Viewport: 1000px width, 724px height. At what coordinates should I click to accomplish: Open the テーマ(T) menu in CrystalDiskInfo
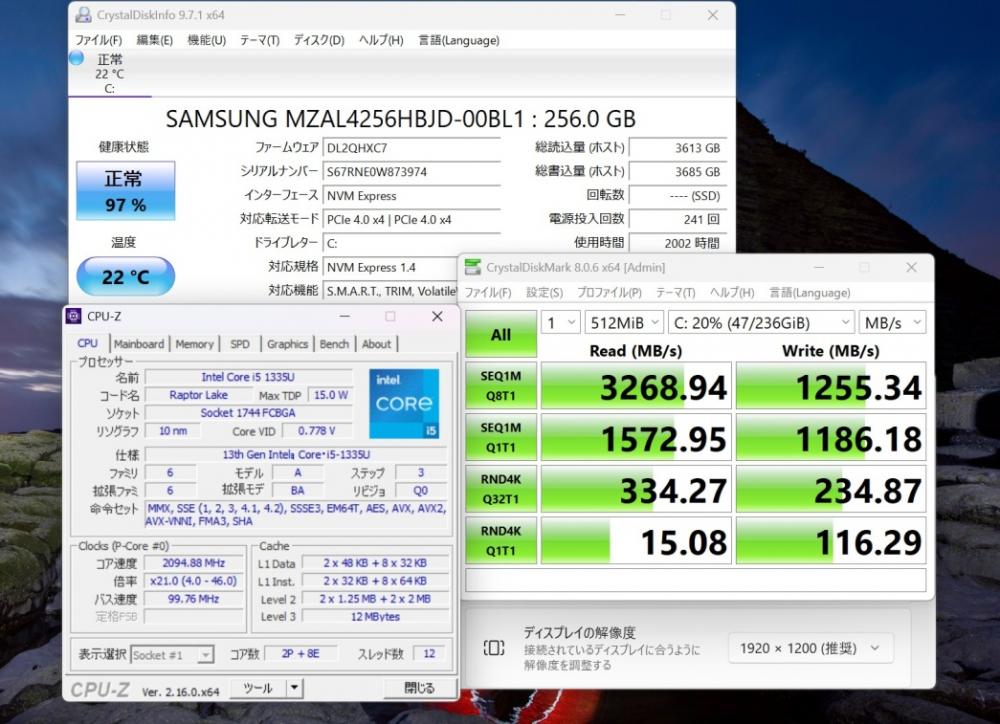tap(260, 40)
